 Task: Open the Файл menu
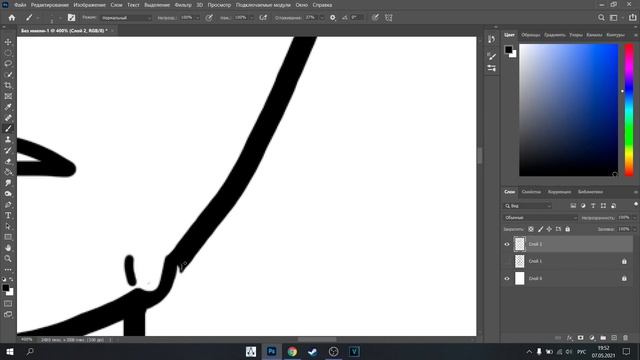click(x=20, y=5)
